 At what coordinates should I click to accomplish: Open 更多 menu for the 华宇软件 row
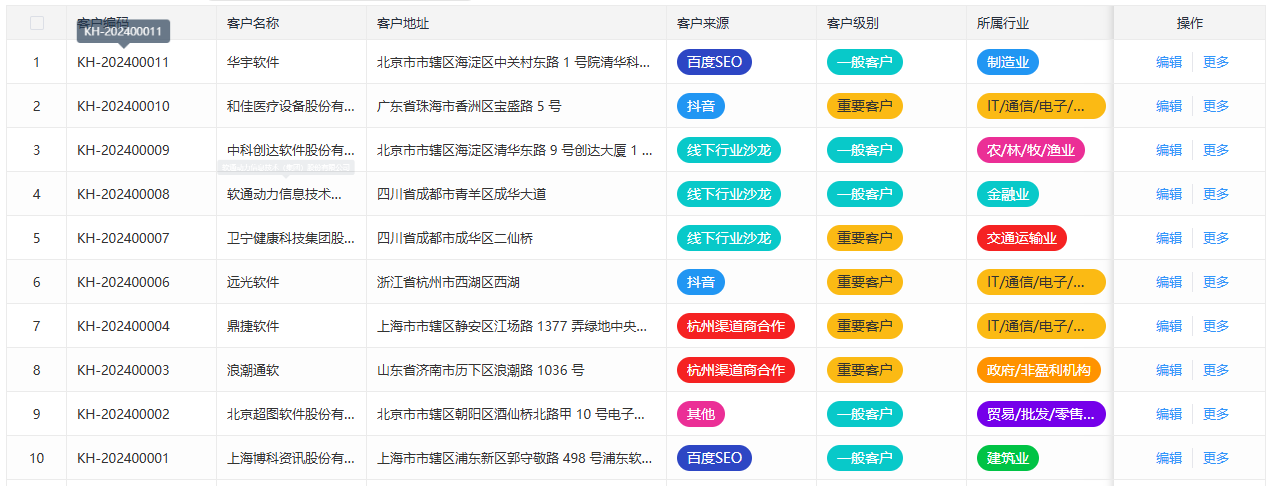click(1216, 62)
